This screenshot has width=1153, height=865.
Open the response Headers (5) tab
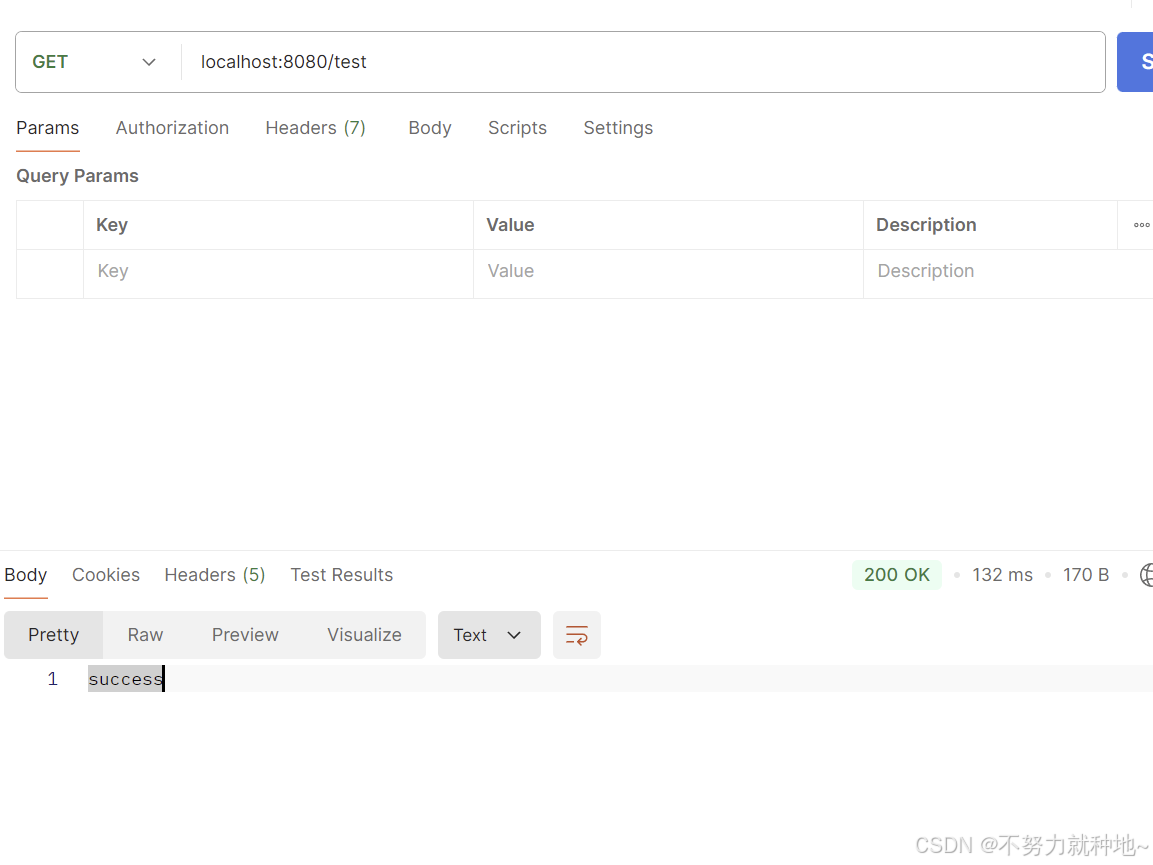(214, 575)
